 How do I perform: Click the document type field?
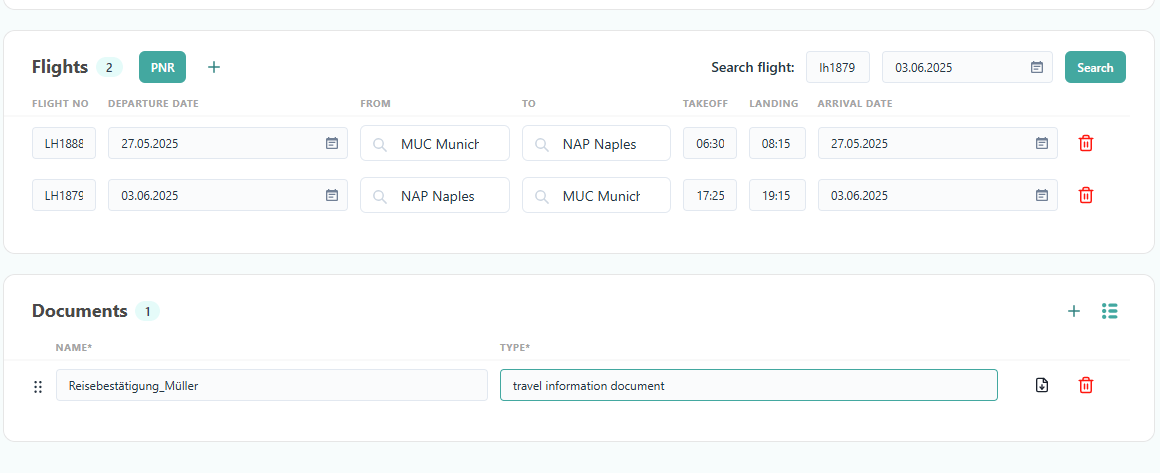[x=748, y=385]
